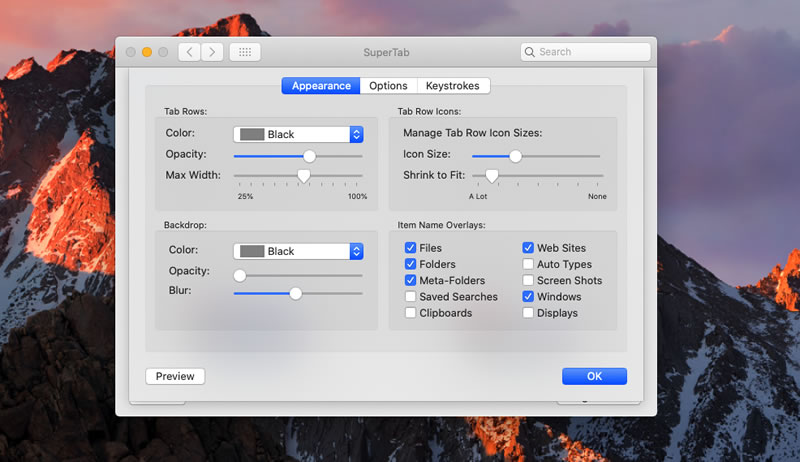The image size is (800, 462).
Task: Click the Tab Rows gray color swatch
Action: coord(252,134)
